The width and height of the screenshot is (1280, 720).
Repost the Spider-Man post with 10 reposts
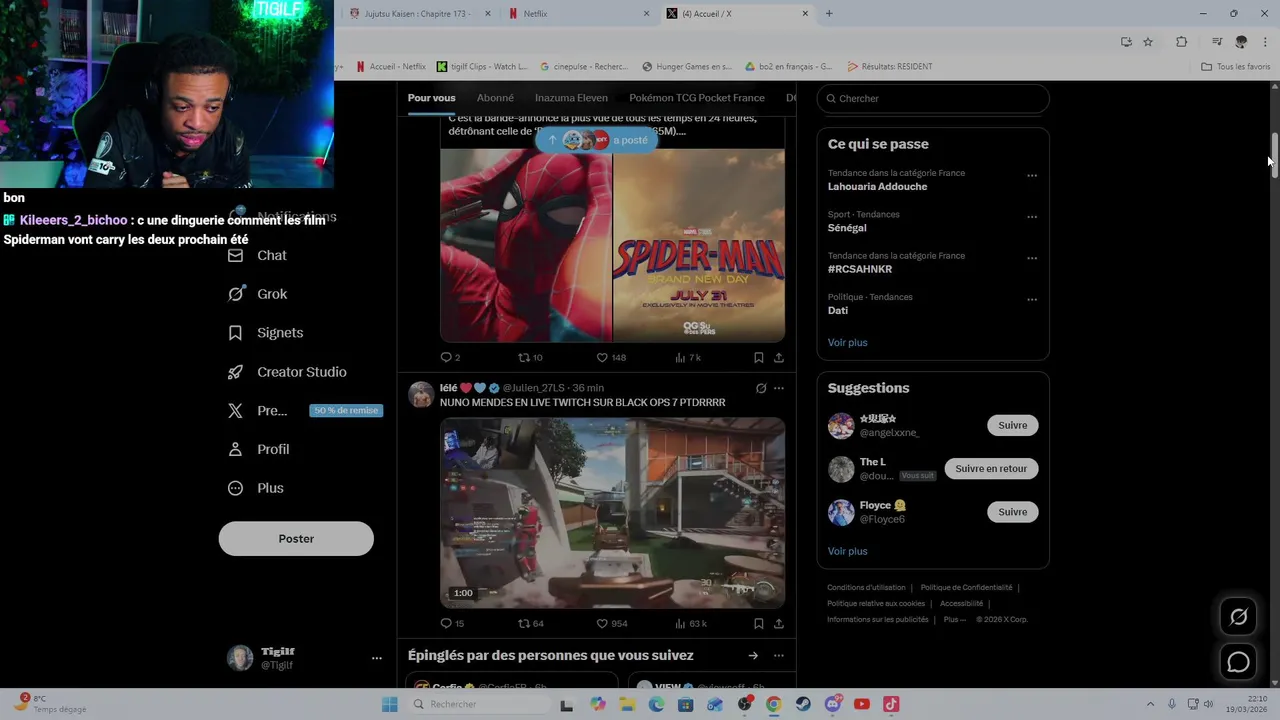click(x=530, y=357)
